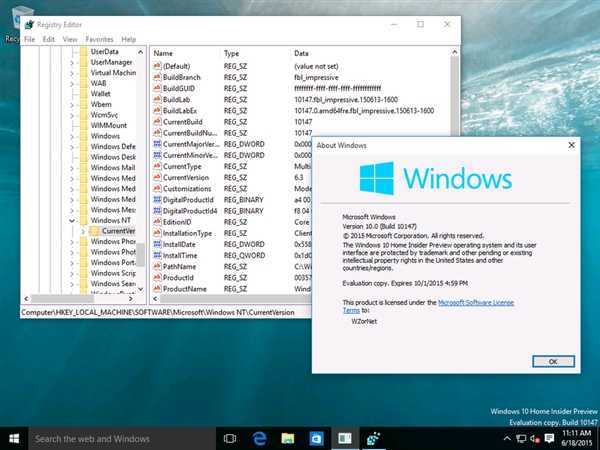The height and width of the screenshot is (450, 600).
Task: Click the tree pane vertical scrollbar thumb
Action: point(140,254)
